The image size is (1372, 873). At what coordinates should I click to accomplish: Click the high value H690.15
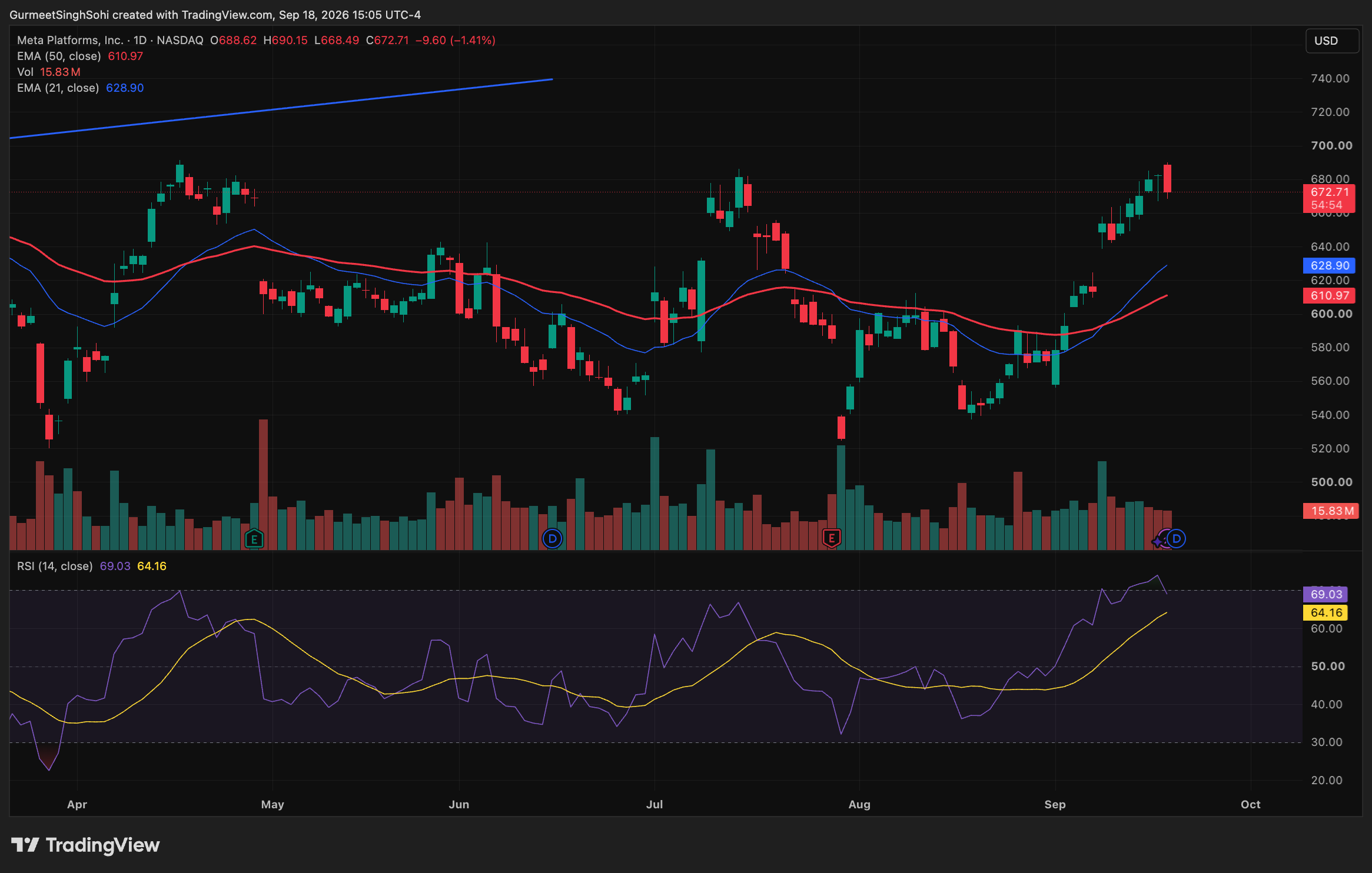[285, 40]
